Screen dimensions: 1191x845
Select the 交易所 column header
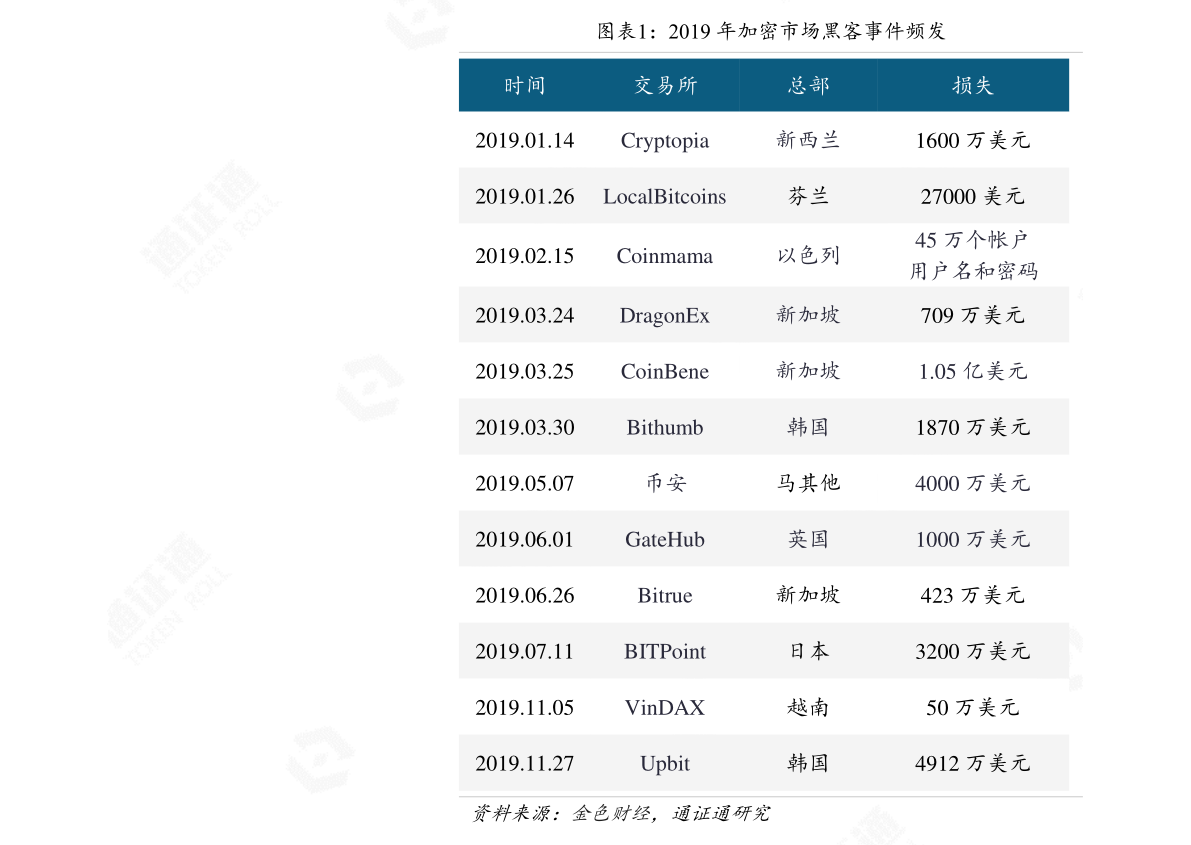point(664,85)
